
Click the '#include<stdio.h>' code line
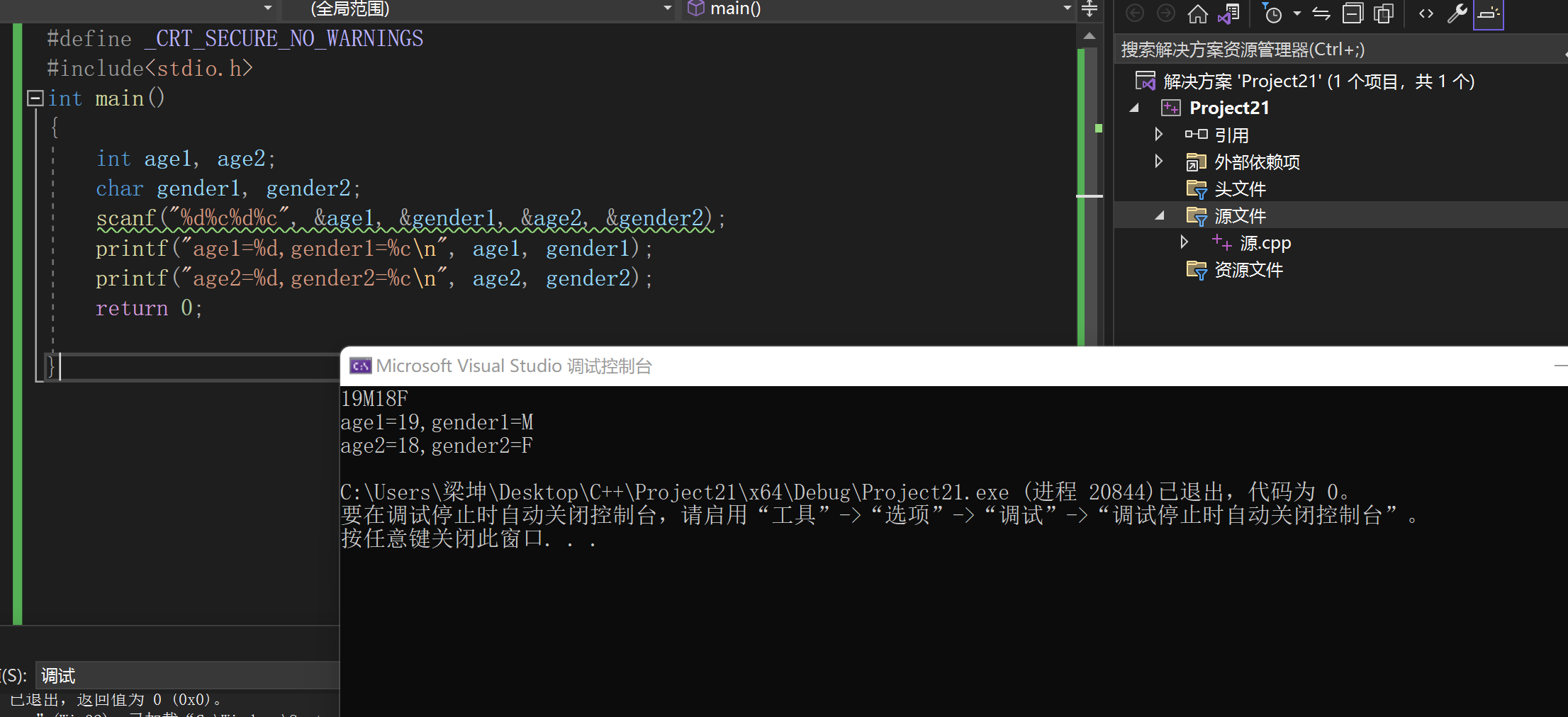point(150,69)
